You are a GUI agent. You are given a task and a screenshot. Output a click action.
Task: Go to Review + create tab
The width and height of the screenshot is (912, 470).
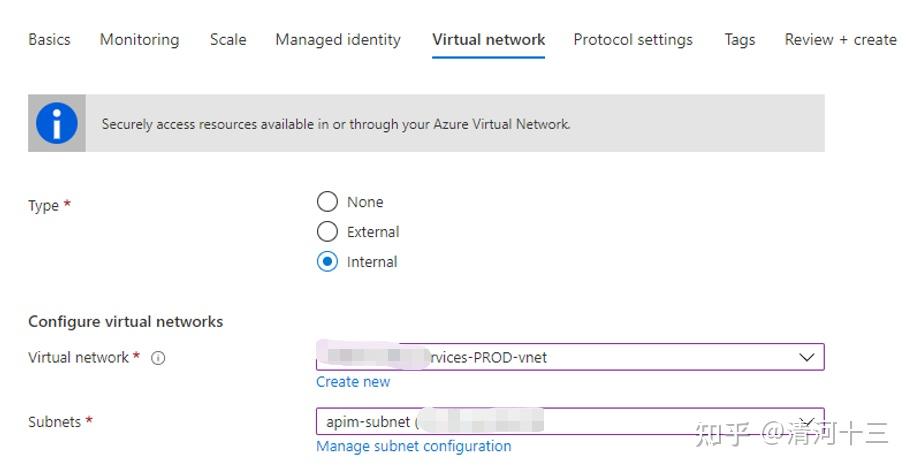tap(840, 40)
